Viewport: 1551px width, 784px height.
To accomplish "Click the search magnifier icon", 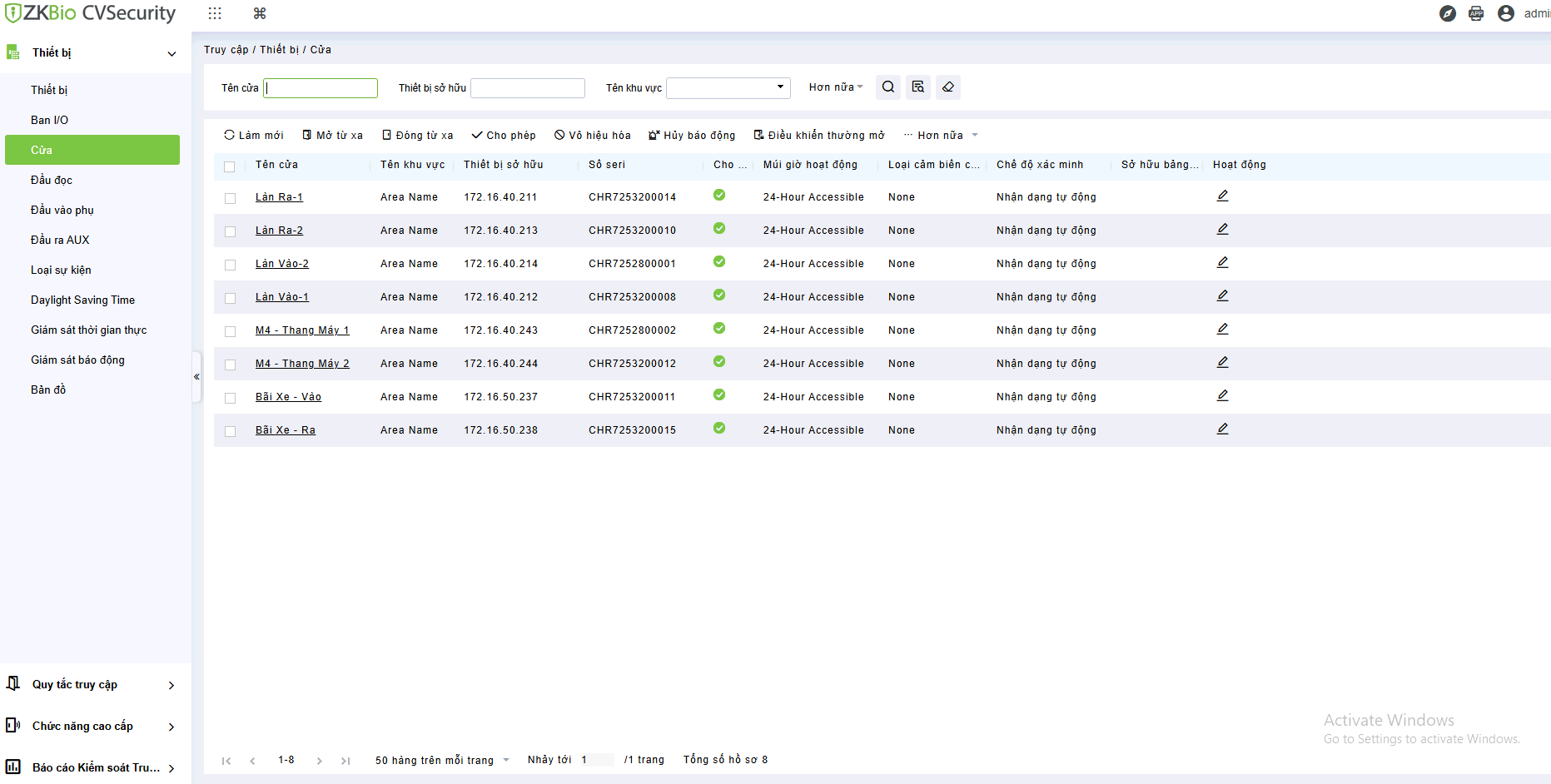I will coord(888,87).
